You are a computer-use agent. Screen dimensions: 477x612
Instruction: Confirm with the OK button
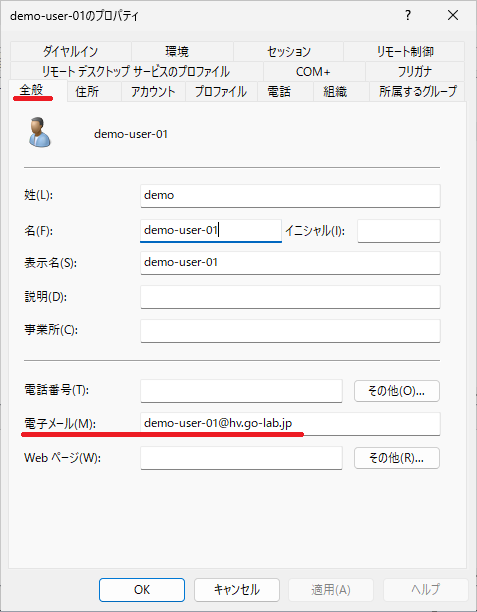142,590
